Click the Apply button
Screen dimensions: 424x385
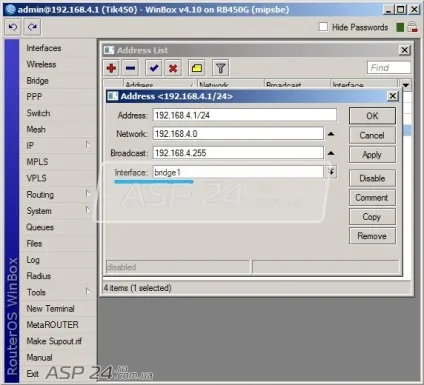coord(372,155)
